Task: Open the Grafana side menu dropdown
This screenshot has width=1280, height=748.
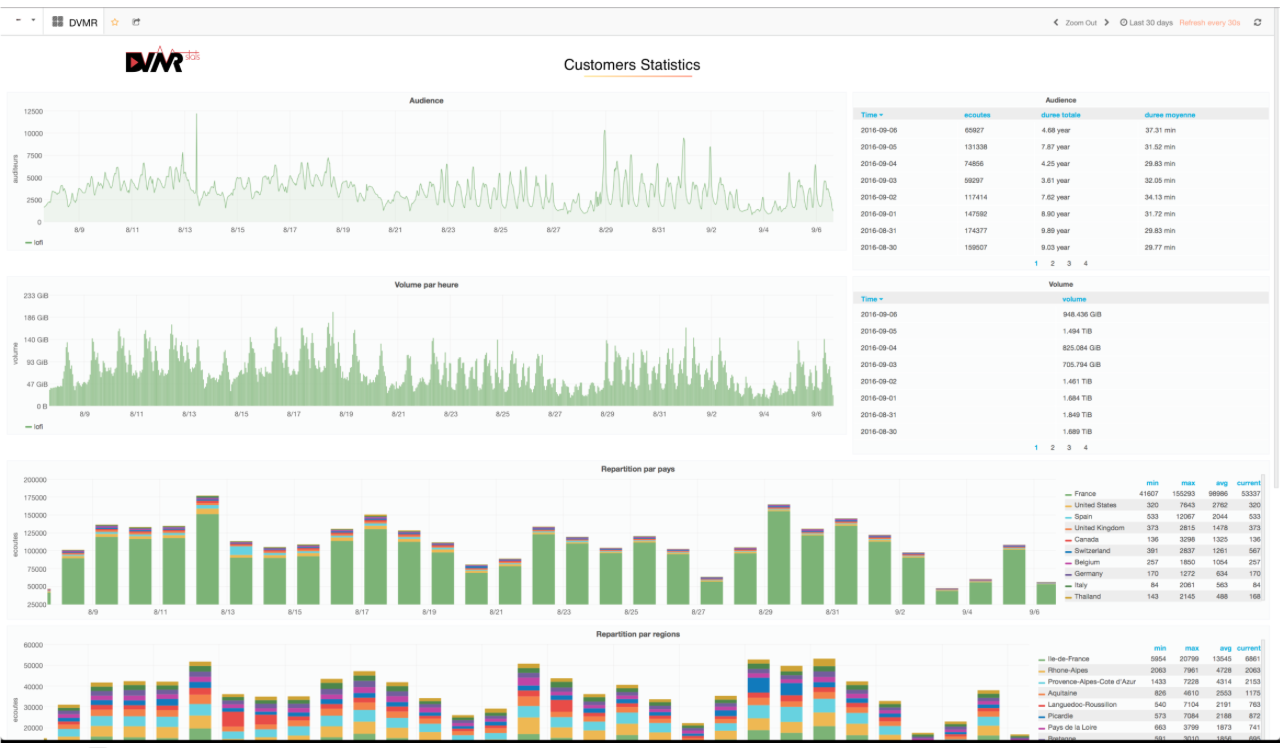Action: [24, 21]
